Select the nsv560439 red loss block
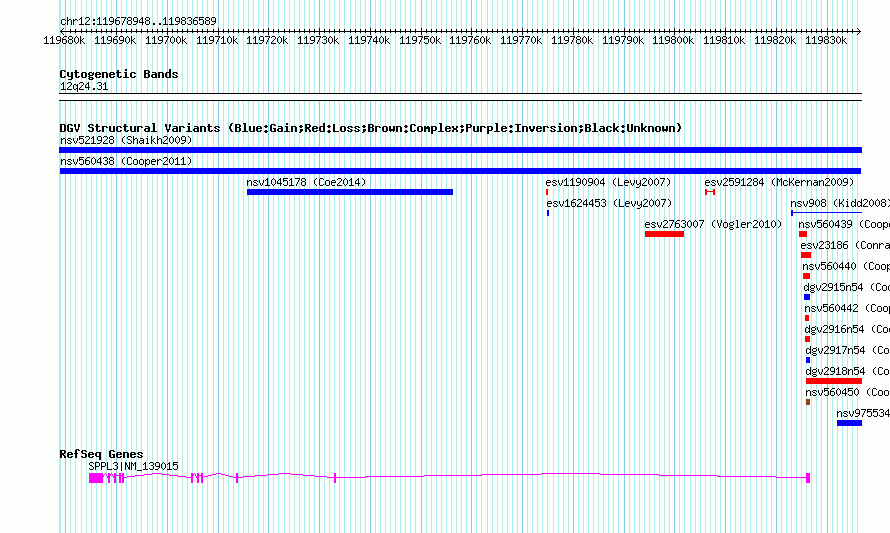This screenshot has height=533, width=890. pos(803,234)
